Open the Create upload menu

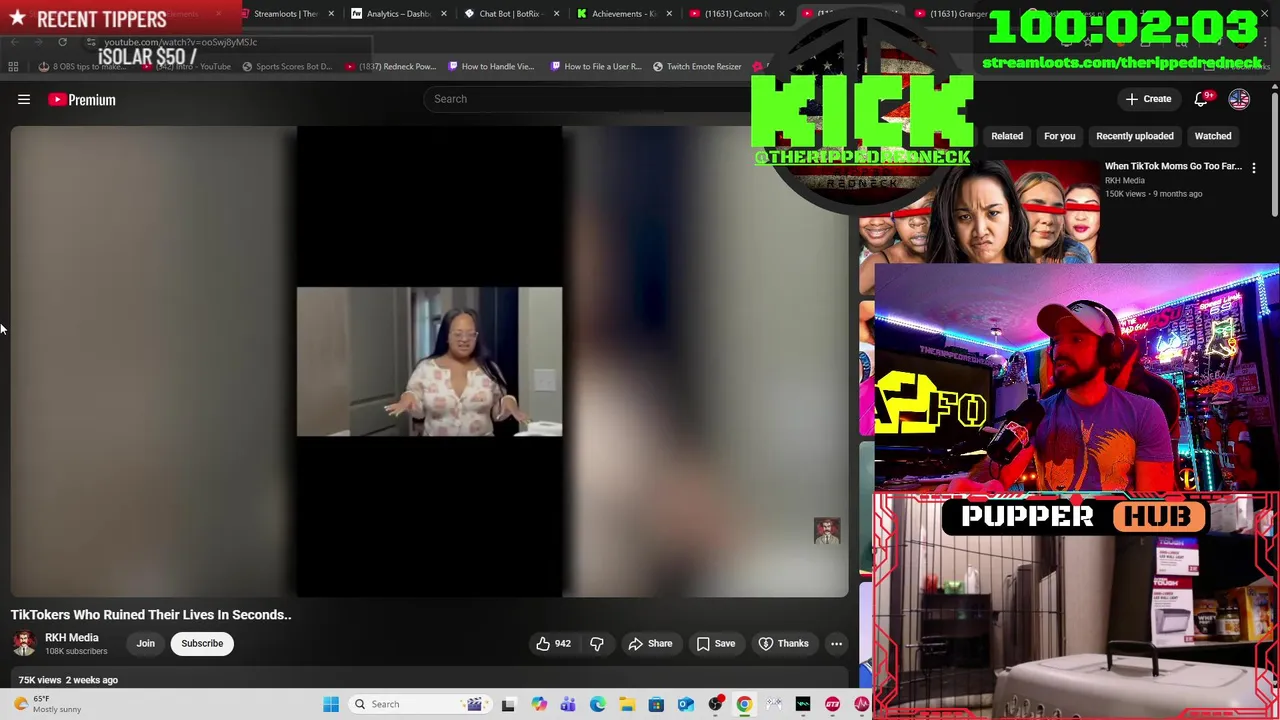1147,99
